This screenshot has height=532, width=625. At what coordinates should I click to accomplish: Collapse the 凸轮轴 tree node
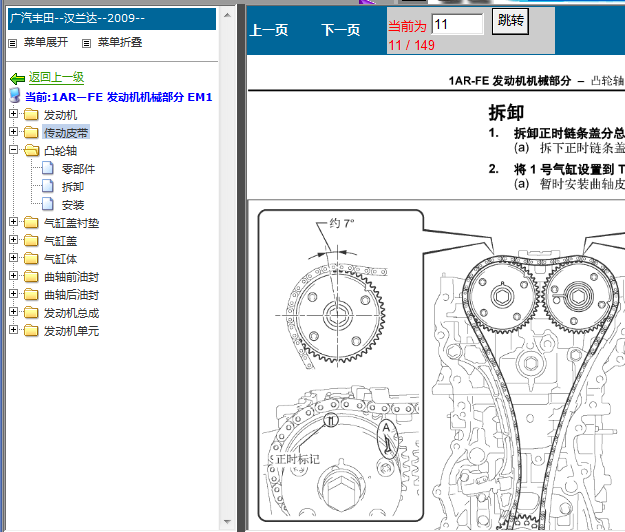pyautogui.click(x=14, y=150)
